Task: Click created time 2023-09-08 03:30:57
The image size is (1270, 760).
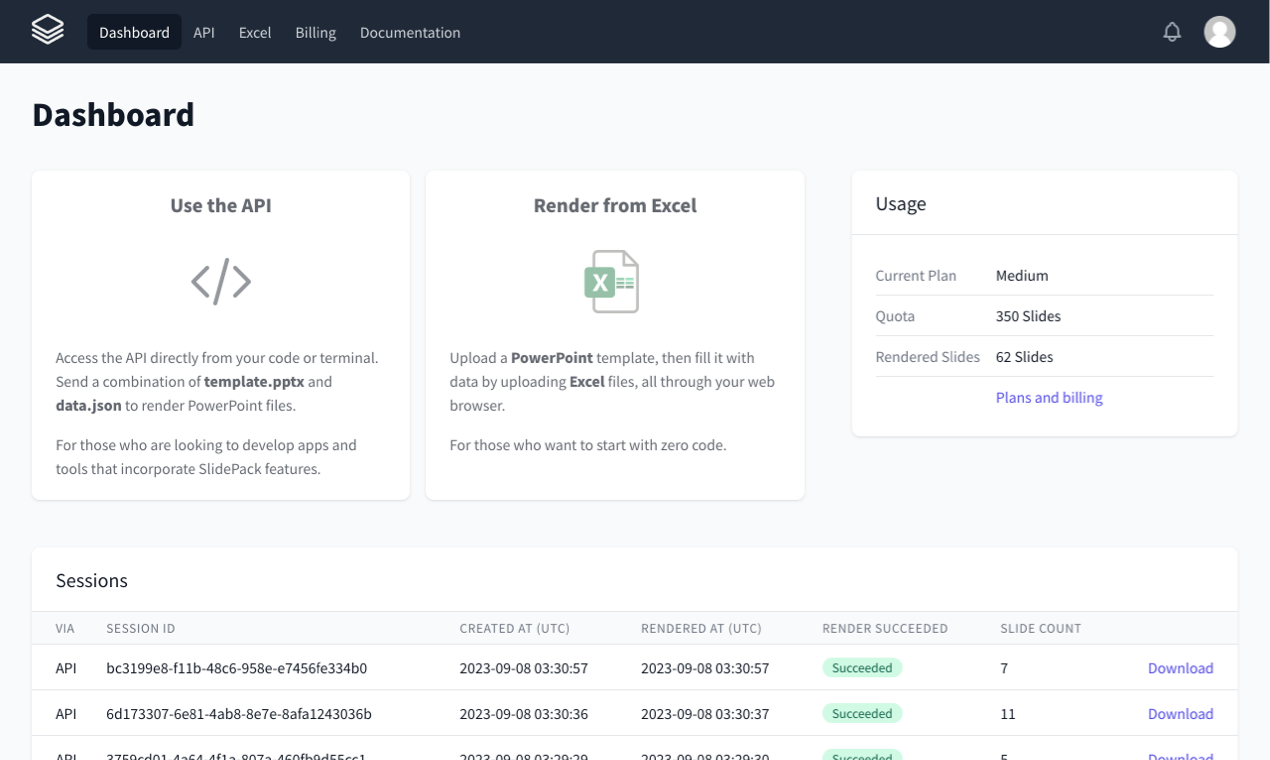Action: [524, 668]
